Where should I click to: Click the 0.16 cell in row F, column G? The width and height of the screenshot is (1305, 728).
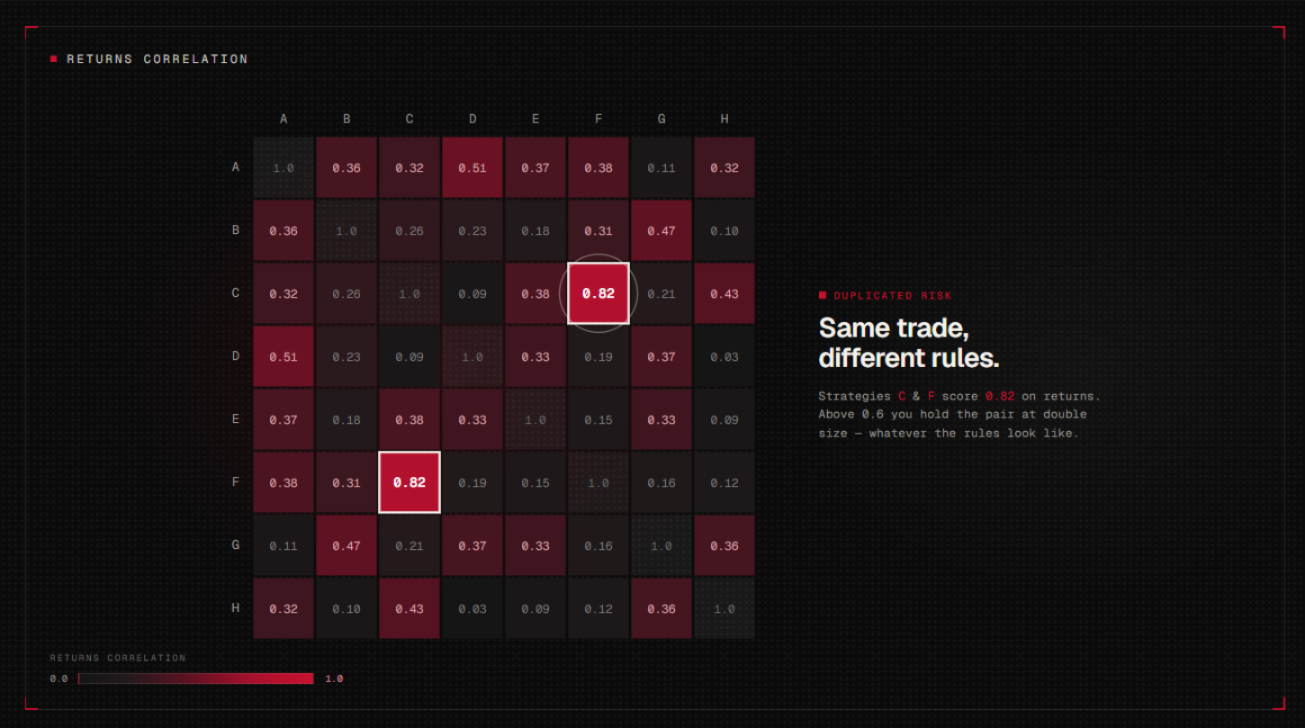click(661, 482)
